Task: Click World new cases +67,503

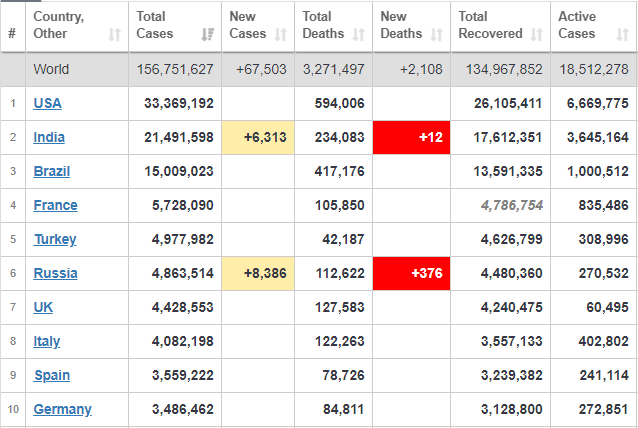Action: click(x=261, y=70)
